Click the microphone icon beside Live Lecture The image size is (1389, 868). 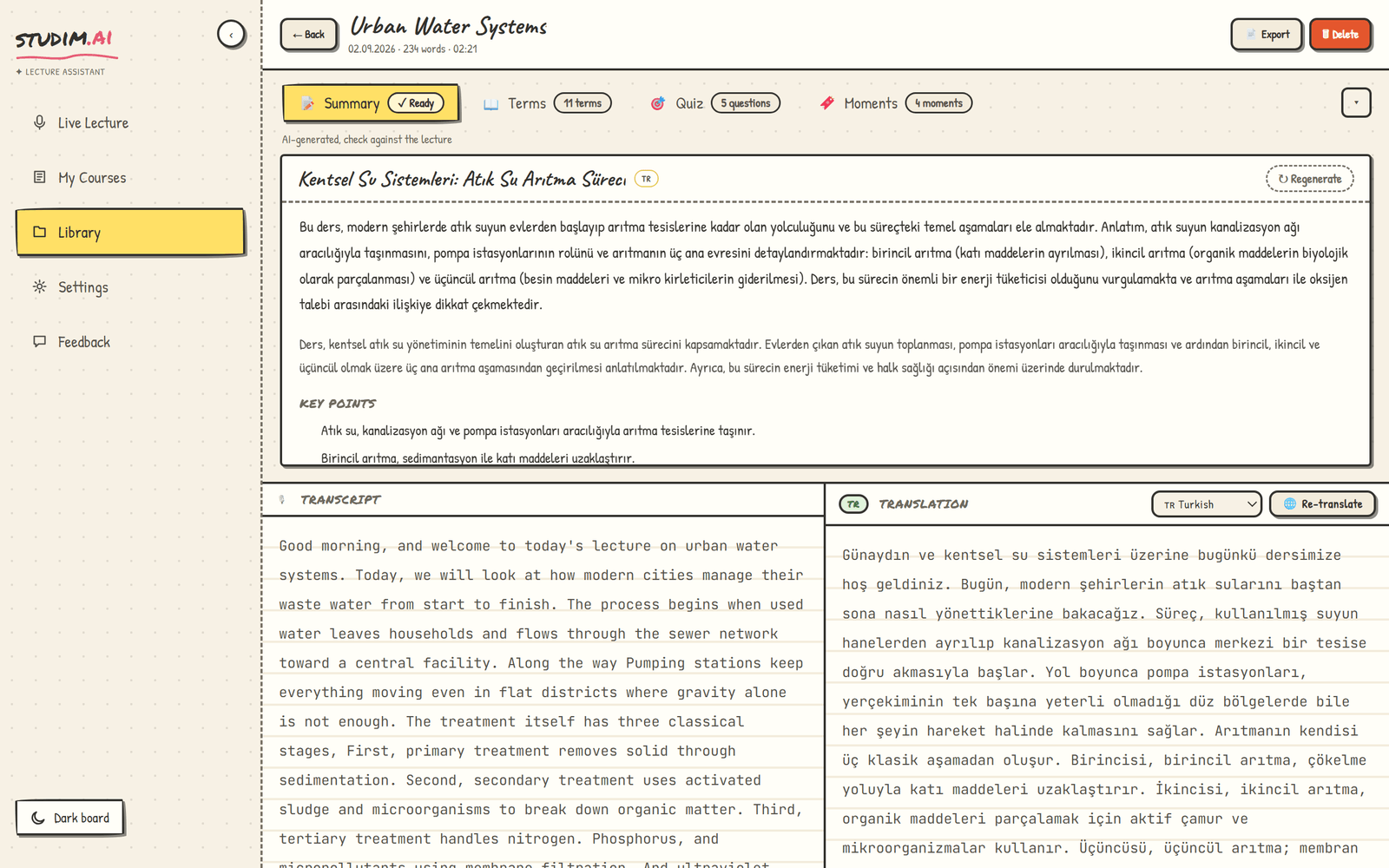click(x=39, y=122)
